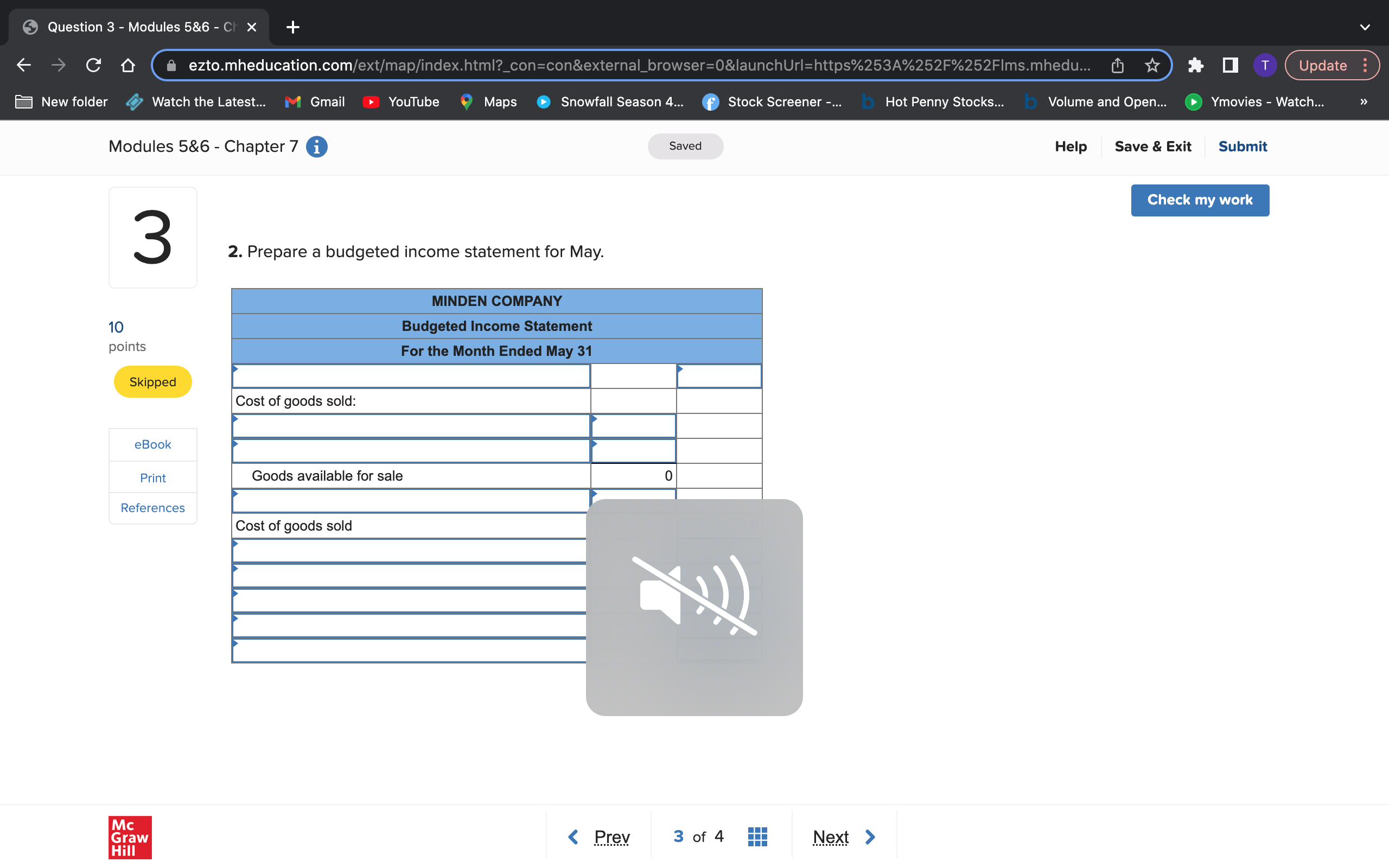This screenshot has width=1389, height=868.
Task: Open dropdown row below Goods available for sale
Action: (410, 501)
